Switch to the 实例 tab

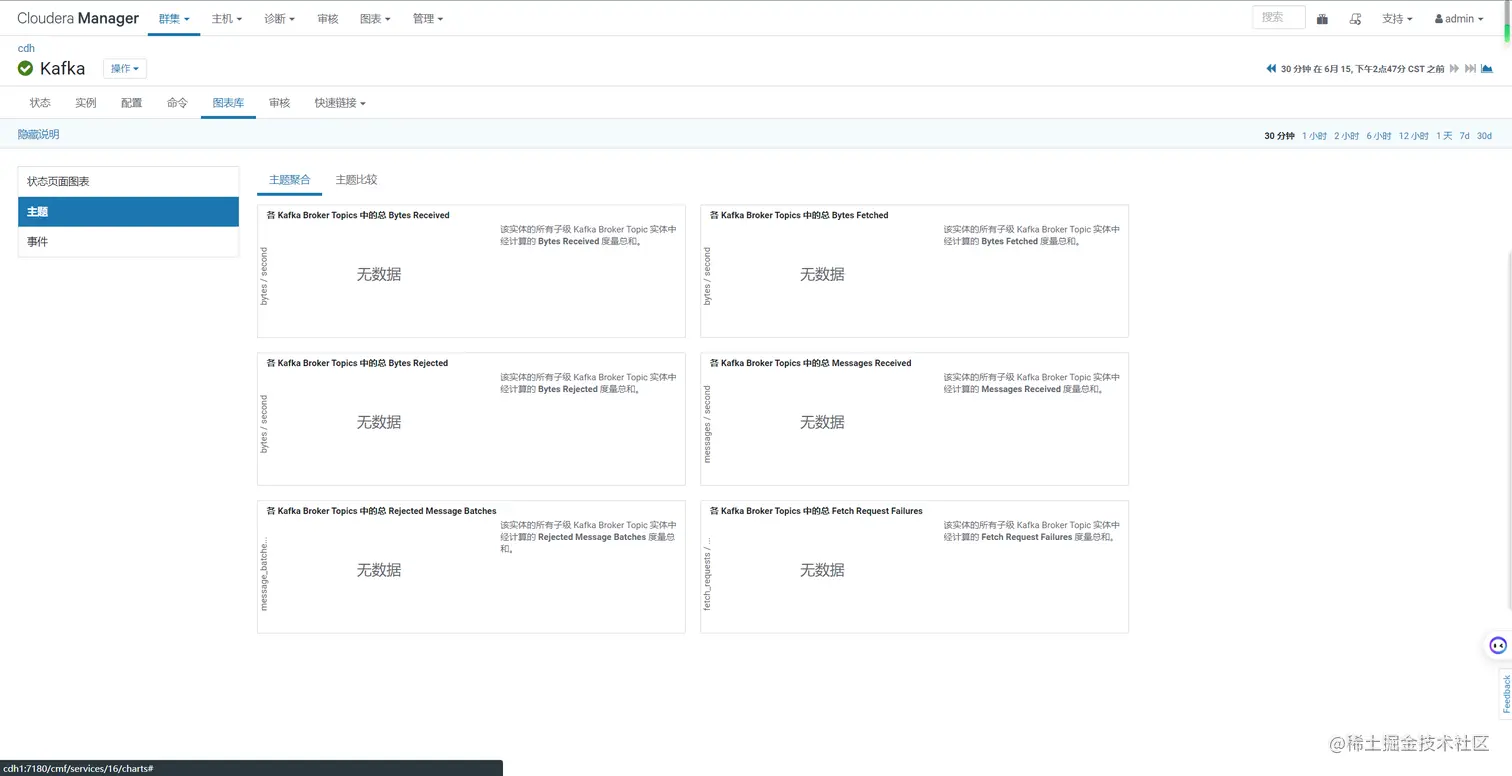coord(86,103)
